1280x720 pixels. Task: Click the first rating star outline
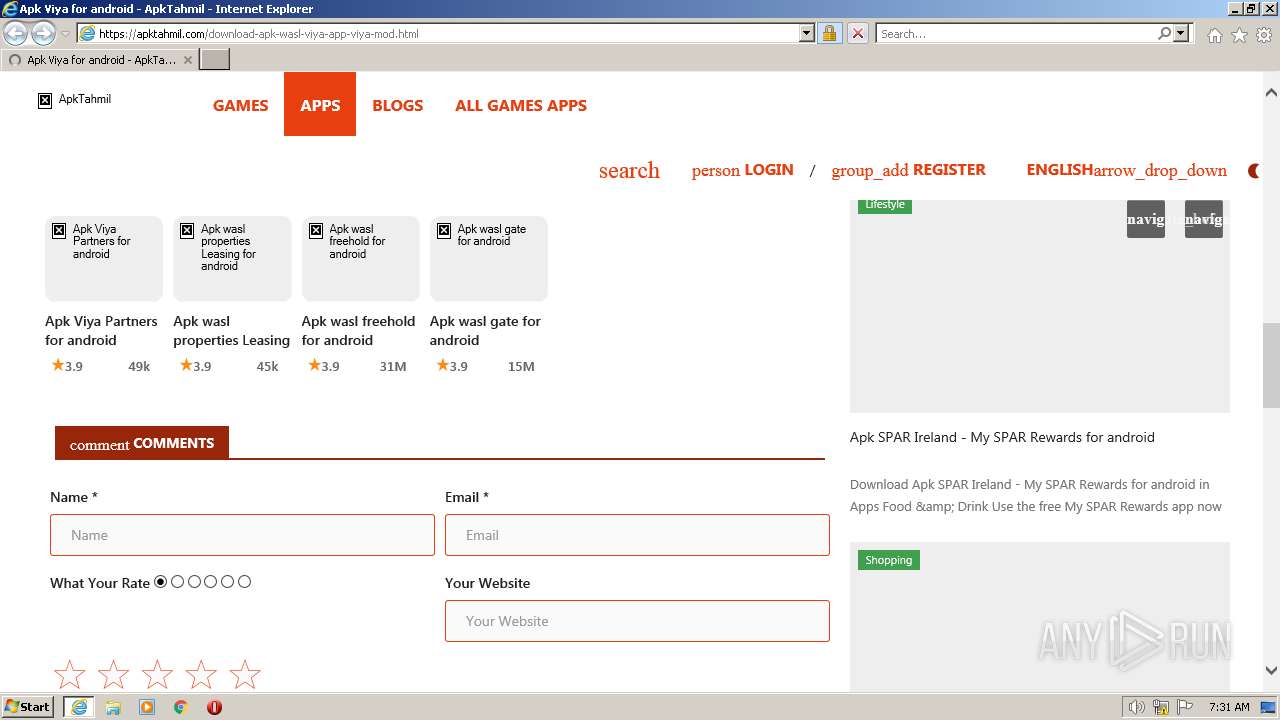pyautogui.click(x=69, y=675)
